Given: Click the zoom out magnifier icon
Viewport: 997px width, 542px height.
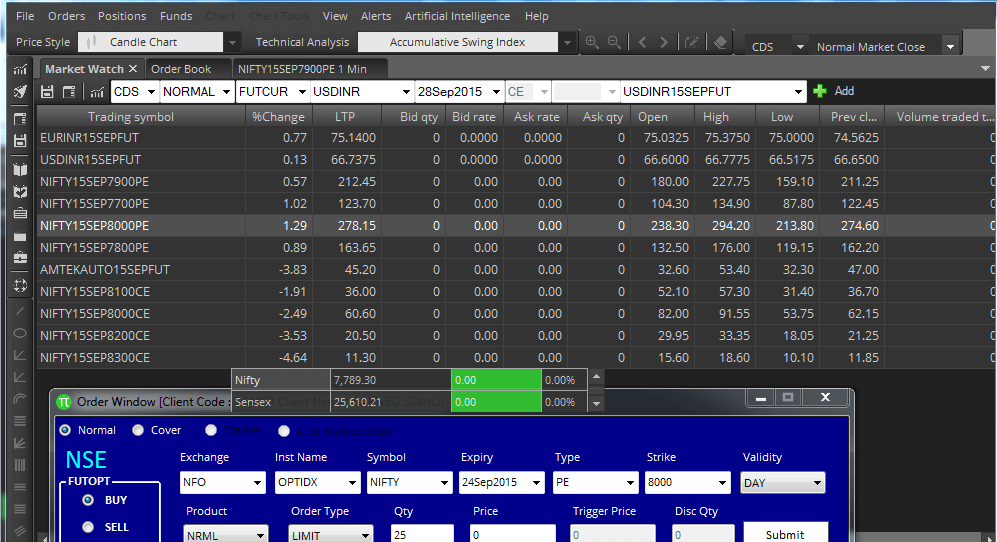Looking at the screenshot, I should [614, 42].
